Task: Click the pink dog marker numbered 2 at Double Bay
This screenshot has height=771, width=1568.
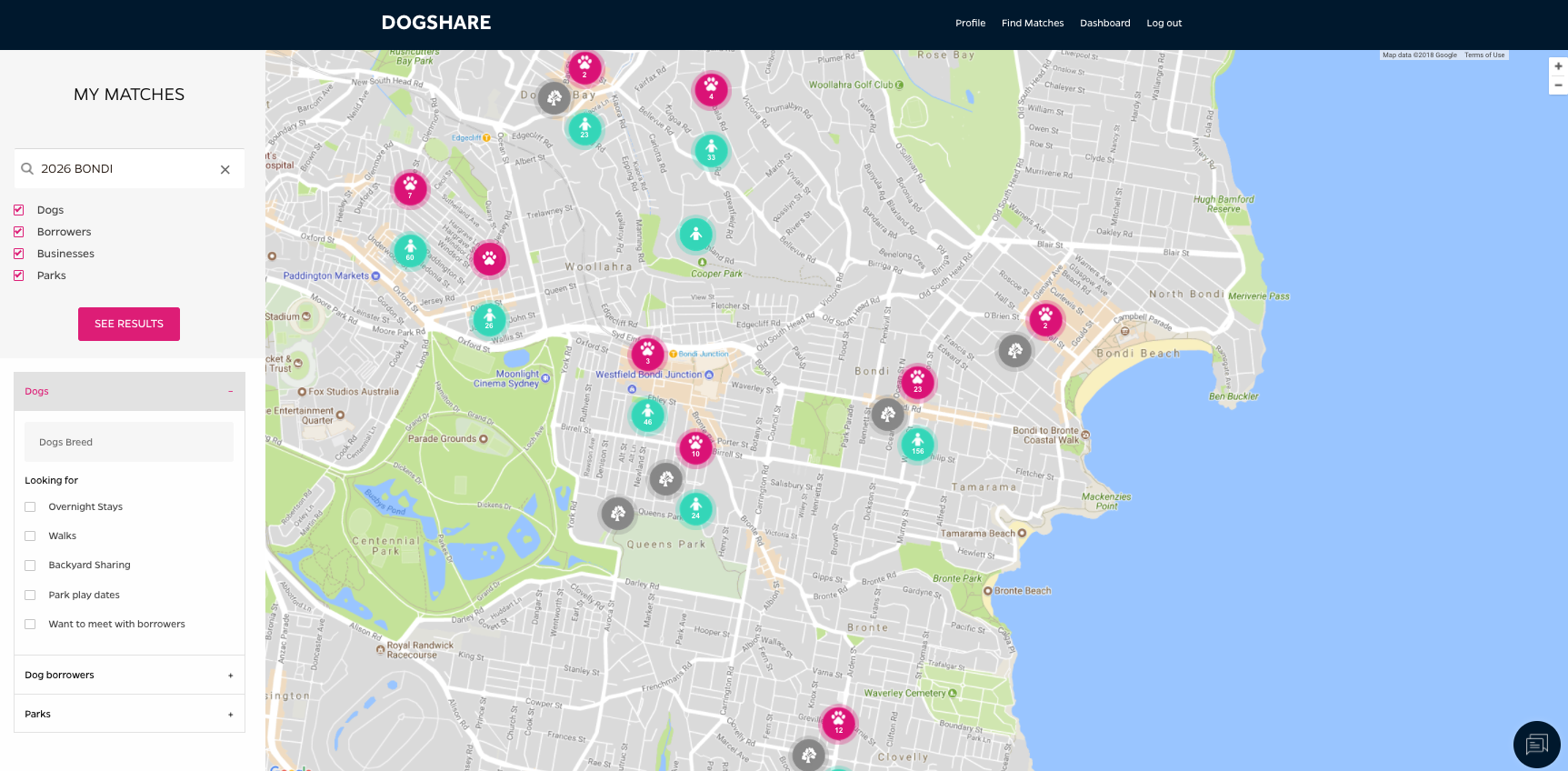Action: coord(584,66)
